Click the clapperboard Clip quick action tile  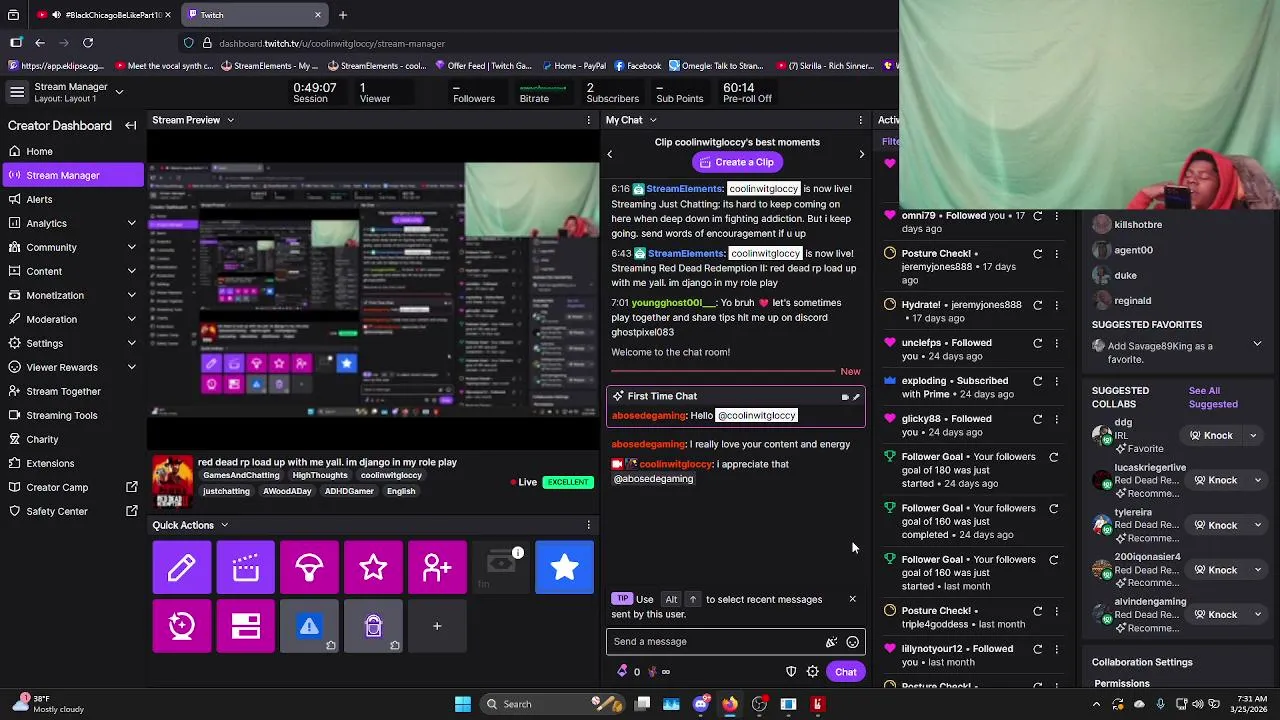click(x=245, y=567)
